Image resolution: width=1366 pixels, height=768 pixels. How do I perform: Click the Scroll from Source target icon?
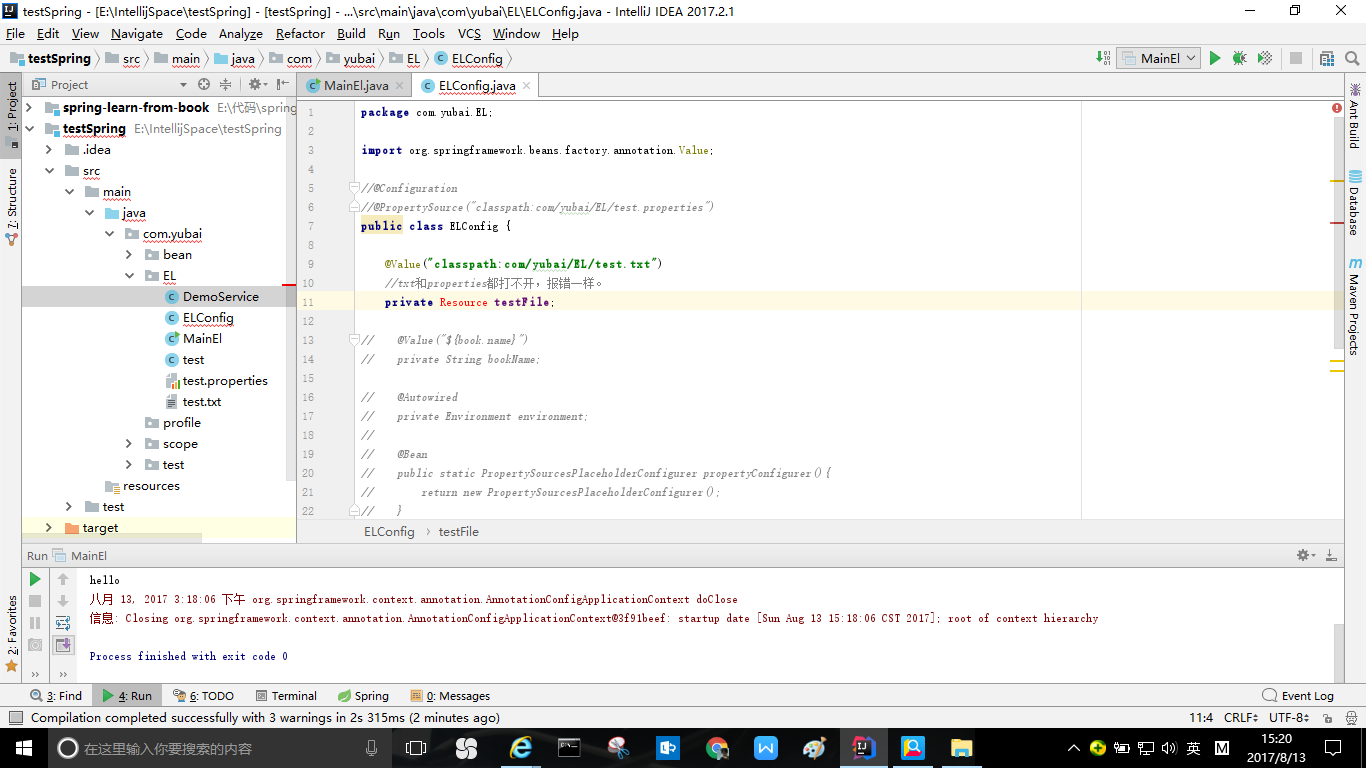(204, 85)
